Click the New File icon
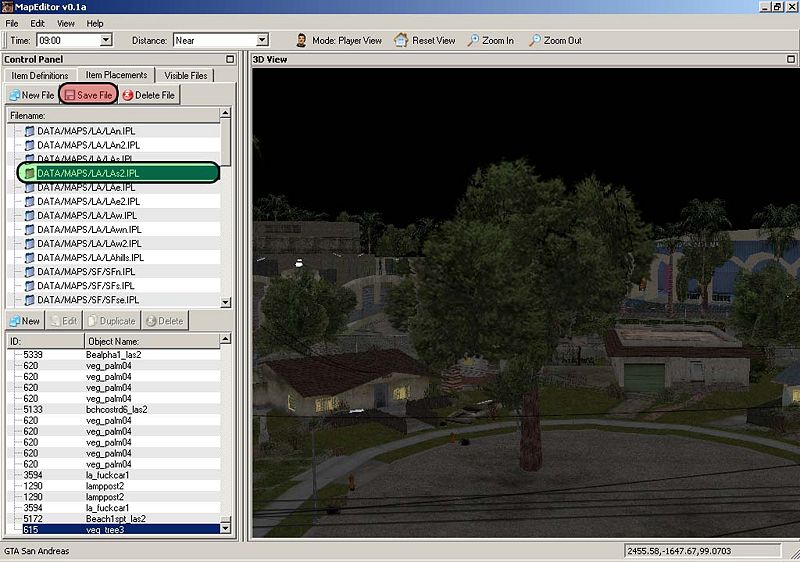The image size is (800, 562). click(15, 95)
